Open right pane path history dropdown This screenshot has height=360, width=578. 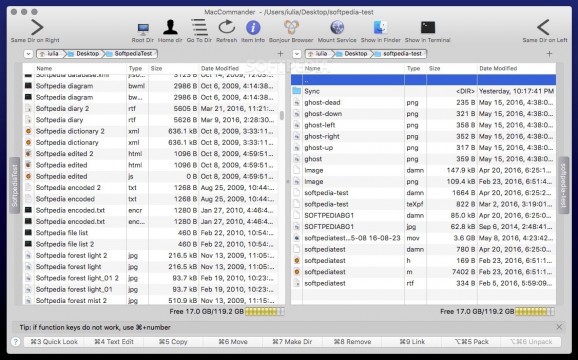pos(297,54)
